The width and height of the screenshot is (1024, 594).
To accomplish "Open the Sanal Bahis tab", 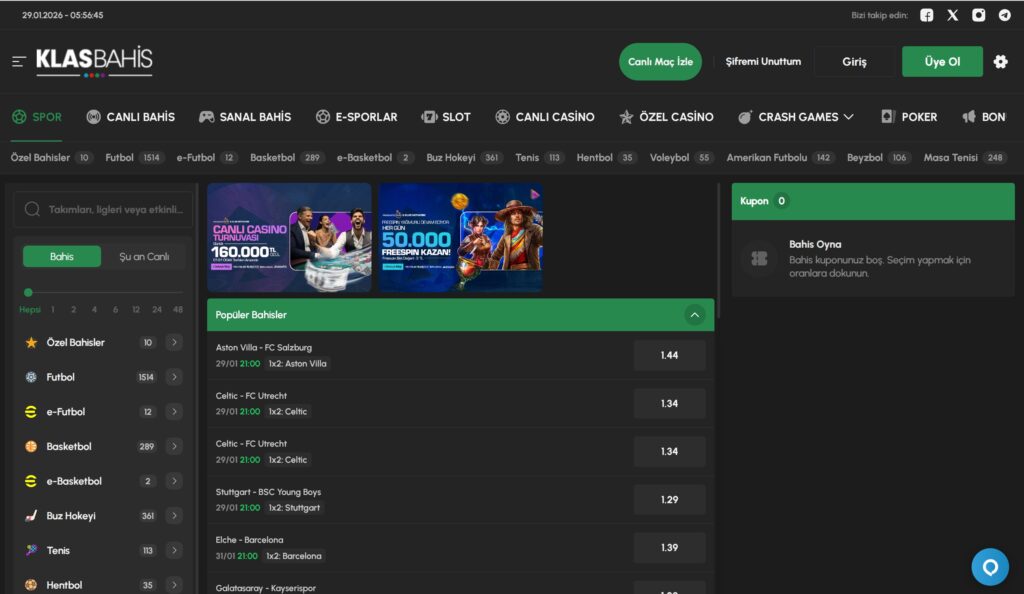I will pyautogui.click(x=245, y=117).
